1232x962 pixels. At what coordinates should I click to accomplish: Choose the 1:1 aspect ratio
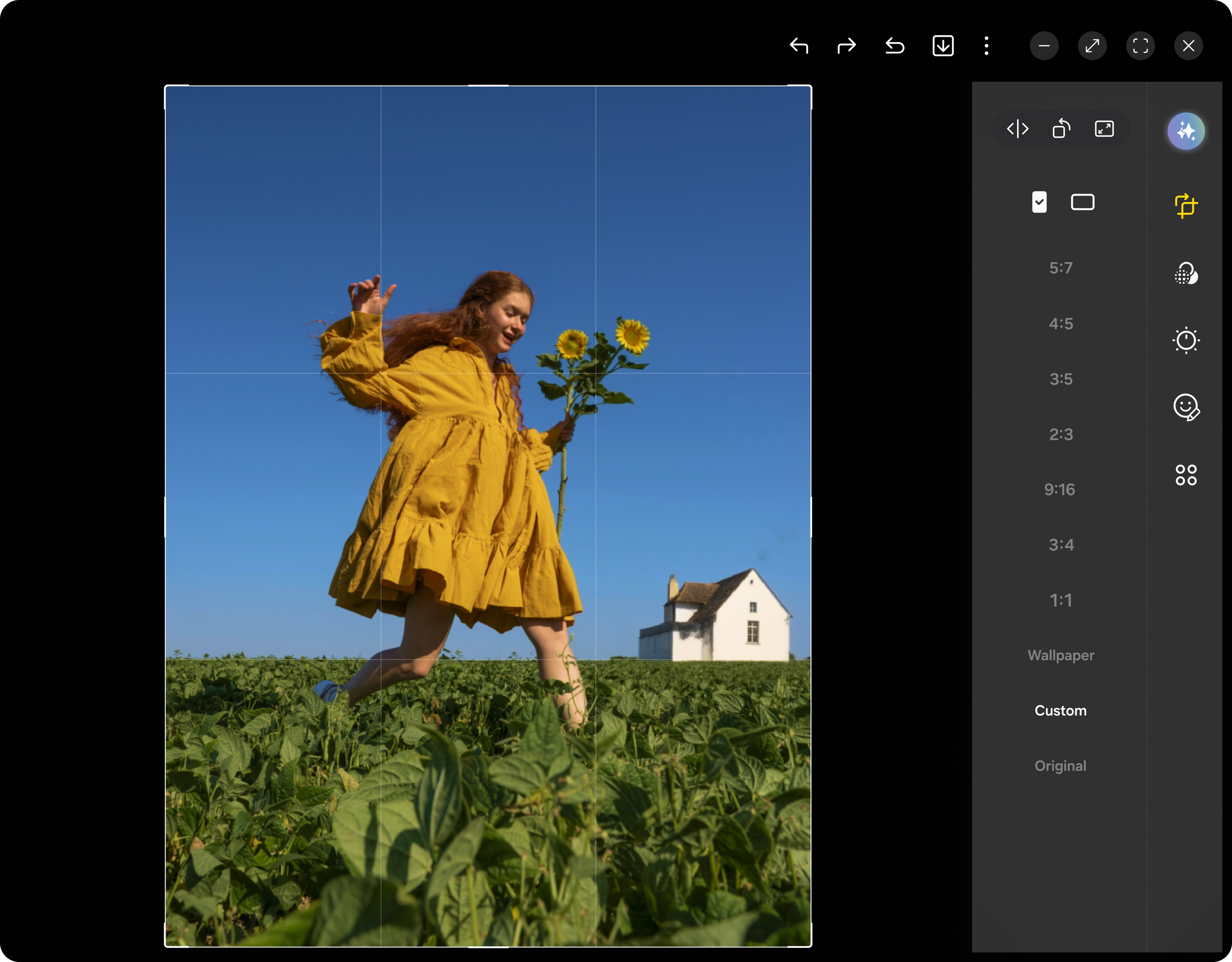click(x=1060, y=600)
